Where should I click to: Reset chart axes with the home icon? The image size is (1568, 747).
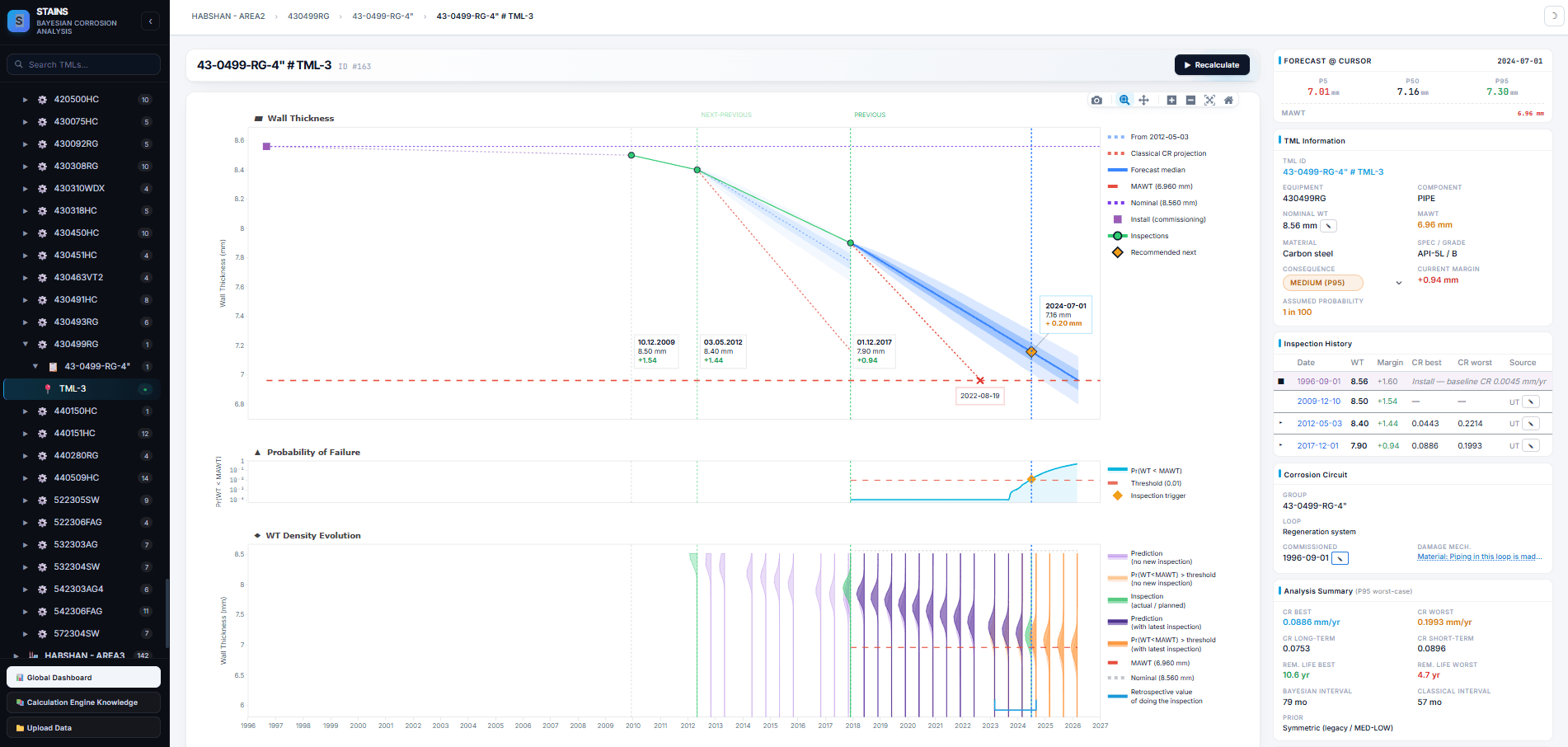tap(1228, 100)
